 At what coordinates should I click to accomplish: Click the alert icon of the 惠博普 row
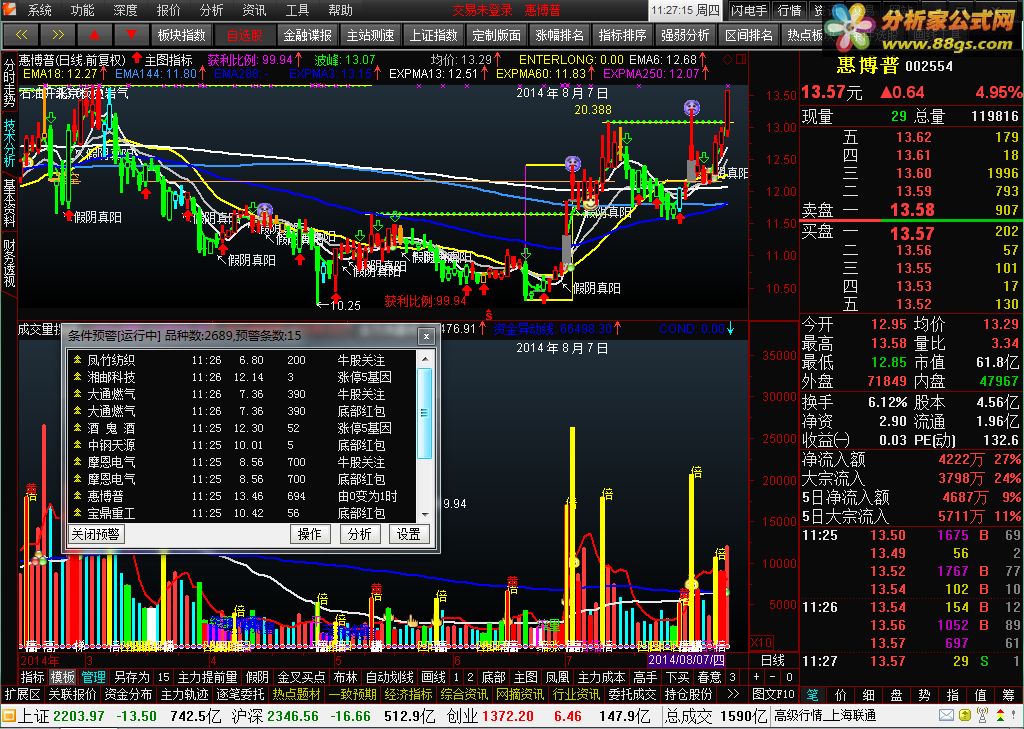tap(78, 496)
